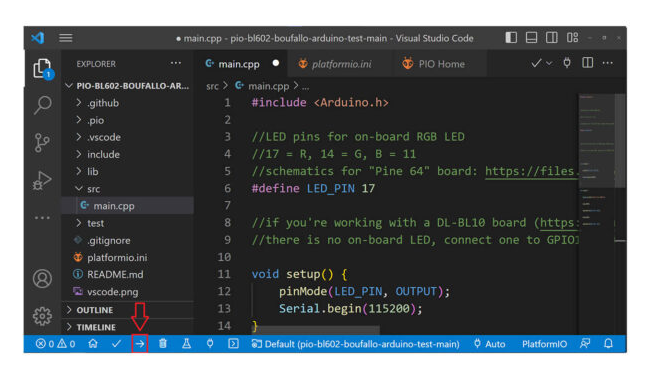Expand the test folder

click(x=128, y=223)
